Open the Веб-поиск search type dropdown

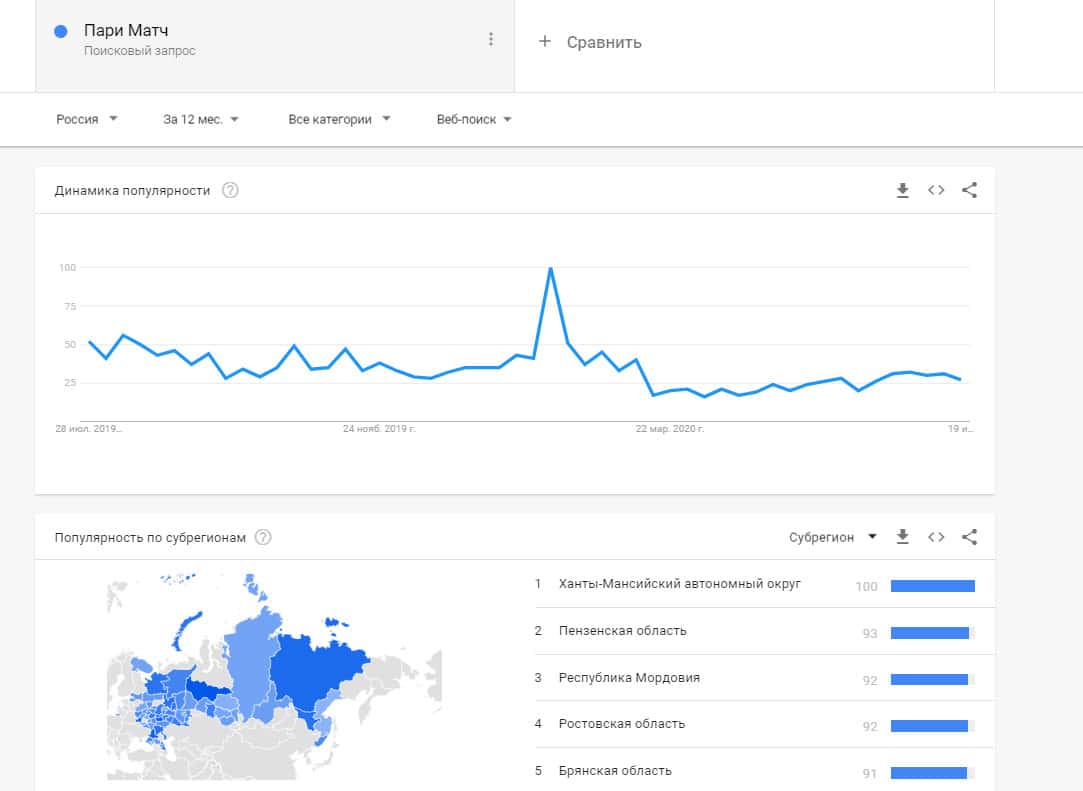(x=474, y=119)
